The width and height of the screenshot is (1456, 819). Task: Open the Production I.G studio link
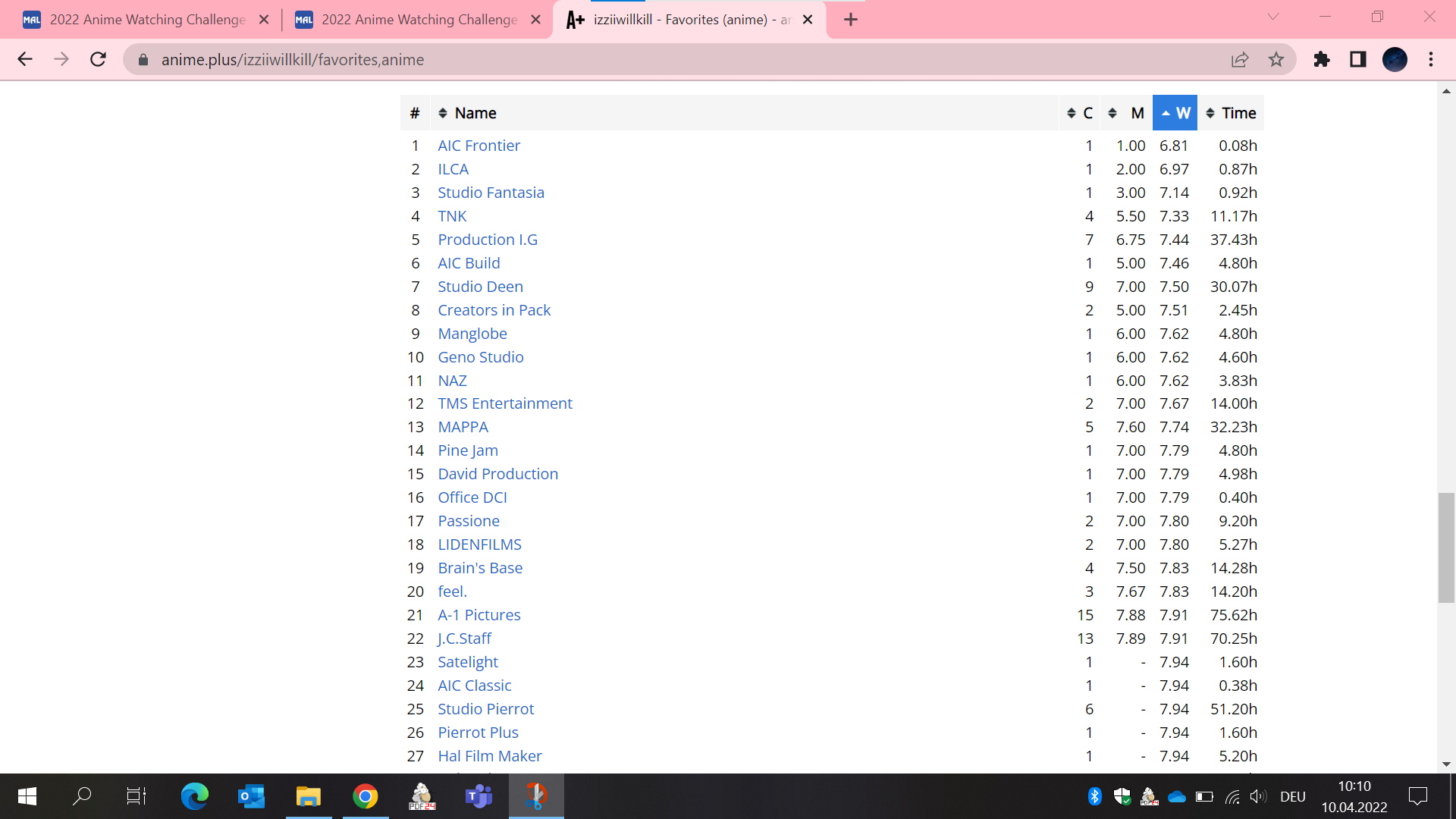488,240
